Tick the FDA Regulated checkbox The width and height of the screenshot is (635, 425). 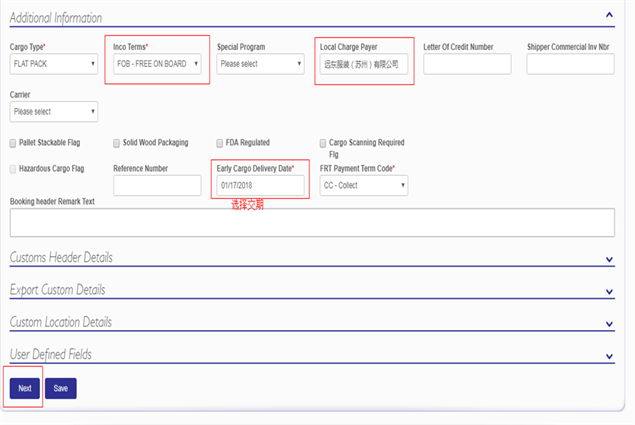220,143
